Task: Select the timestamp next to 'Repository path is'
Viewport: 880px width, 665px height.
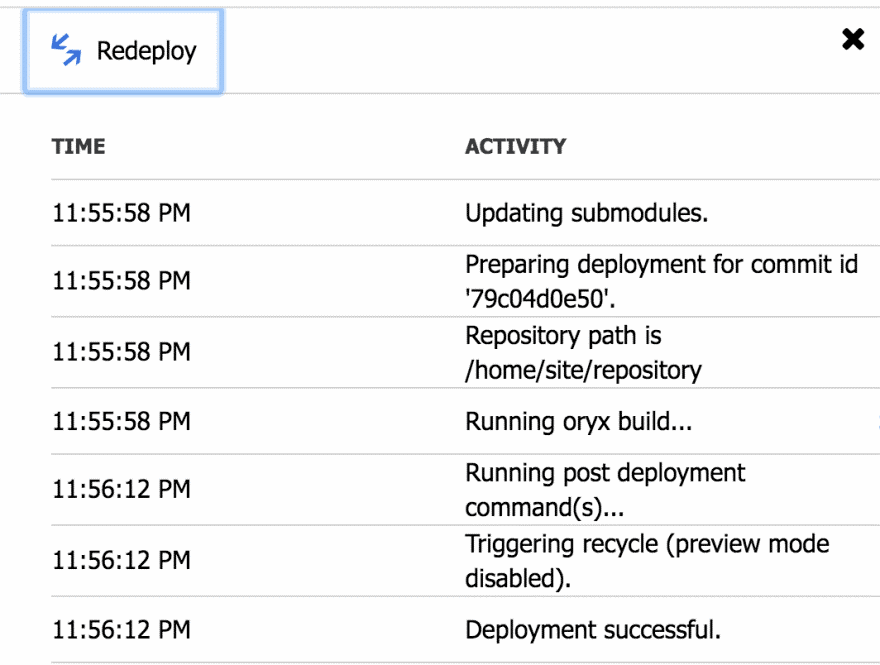Action: coord(121,352)
